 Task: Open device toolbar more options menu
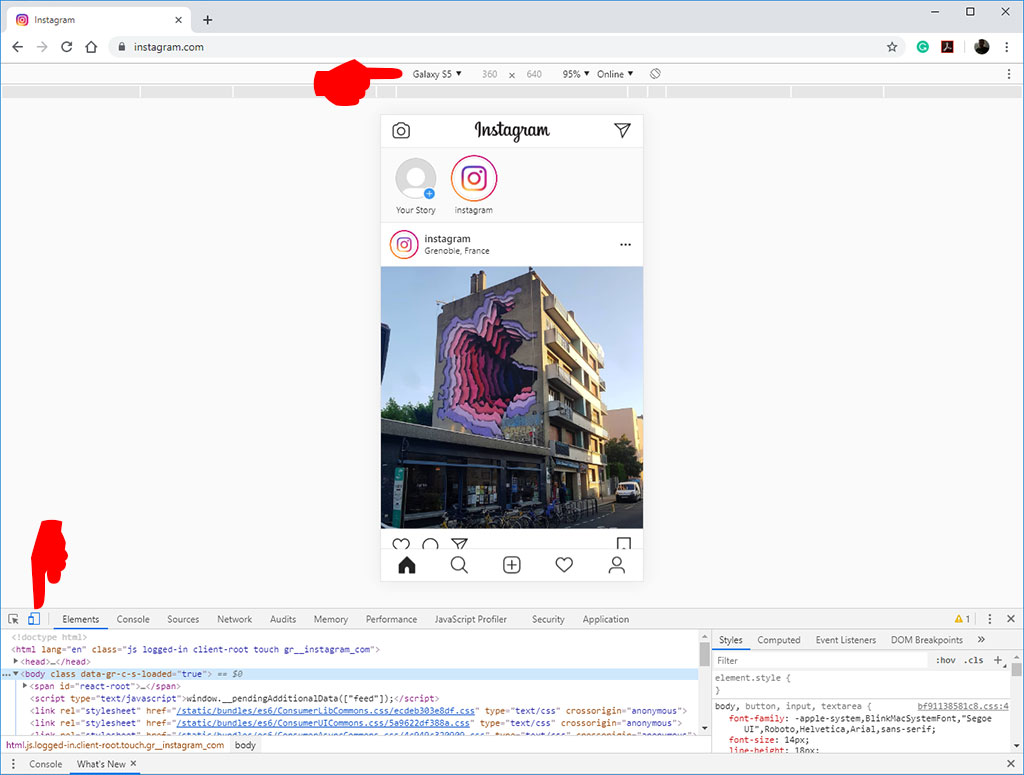click(1008, 74)
